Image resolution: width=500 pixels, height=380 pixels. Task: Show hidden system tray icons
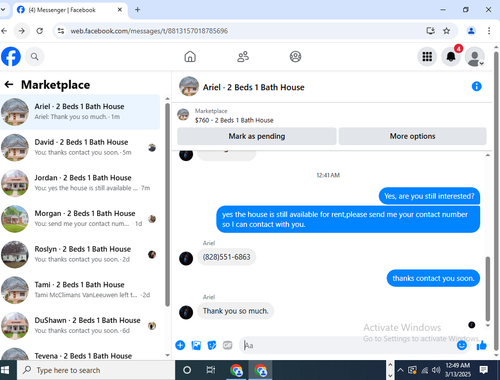401,370
